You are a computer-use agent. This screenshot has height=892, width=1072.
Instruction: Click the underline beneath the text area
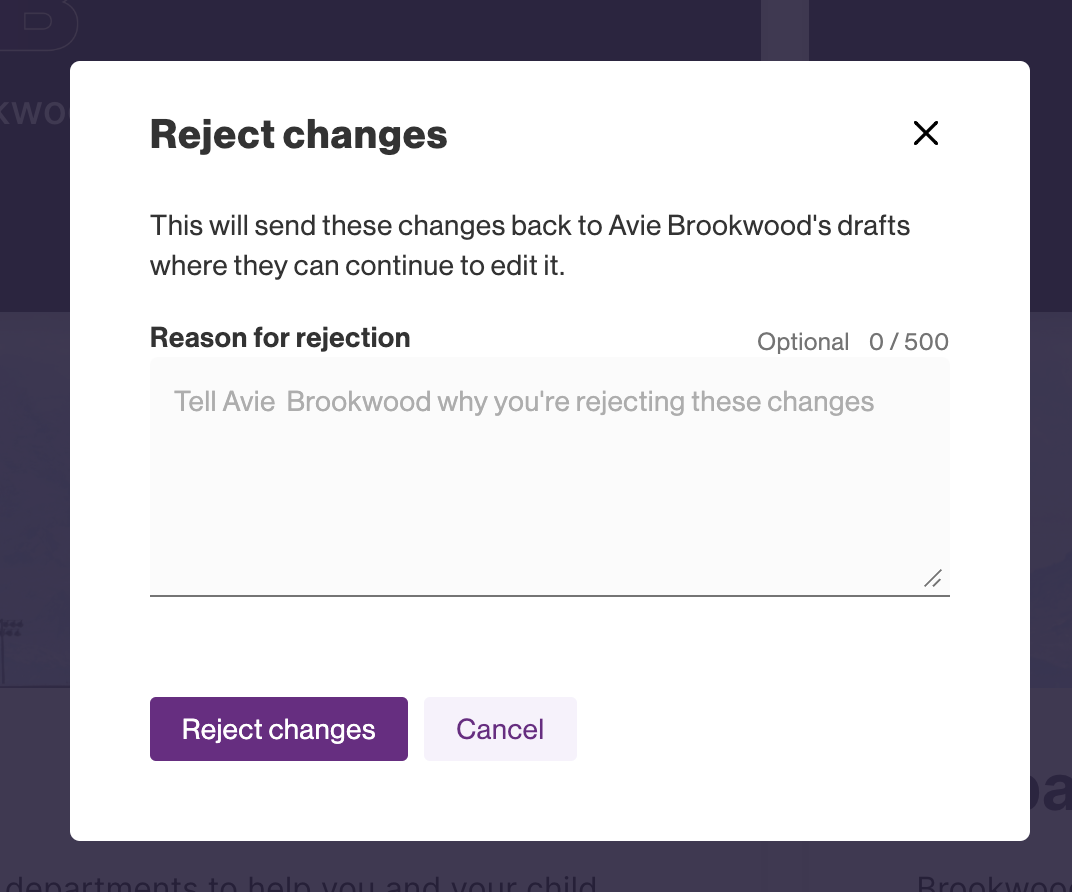coord(549,596)
